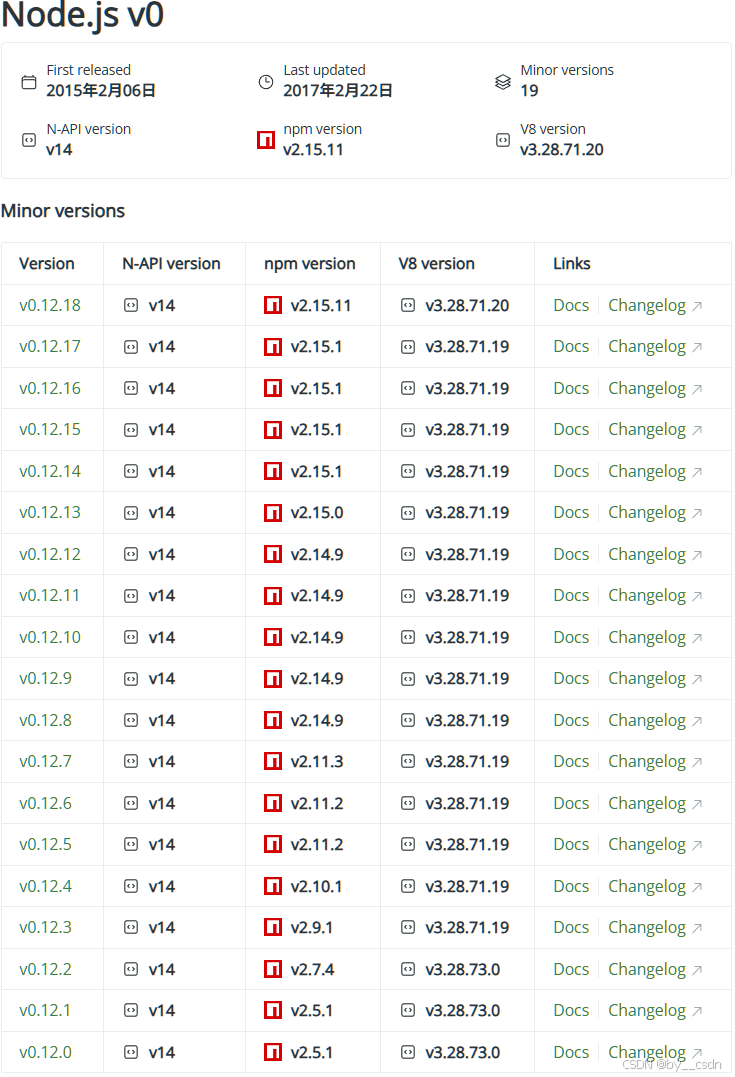
Task: Click the external-link arrow in row v0.12.4
Action: coord(697,887)
